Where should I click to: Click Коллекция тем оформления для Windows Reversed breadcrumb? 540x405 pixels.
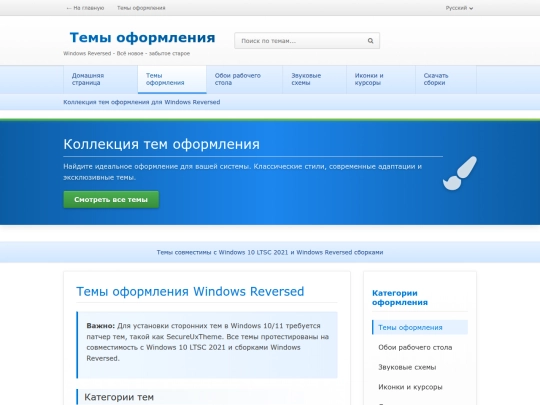(142, 102)
